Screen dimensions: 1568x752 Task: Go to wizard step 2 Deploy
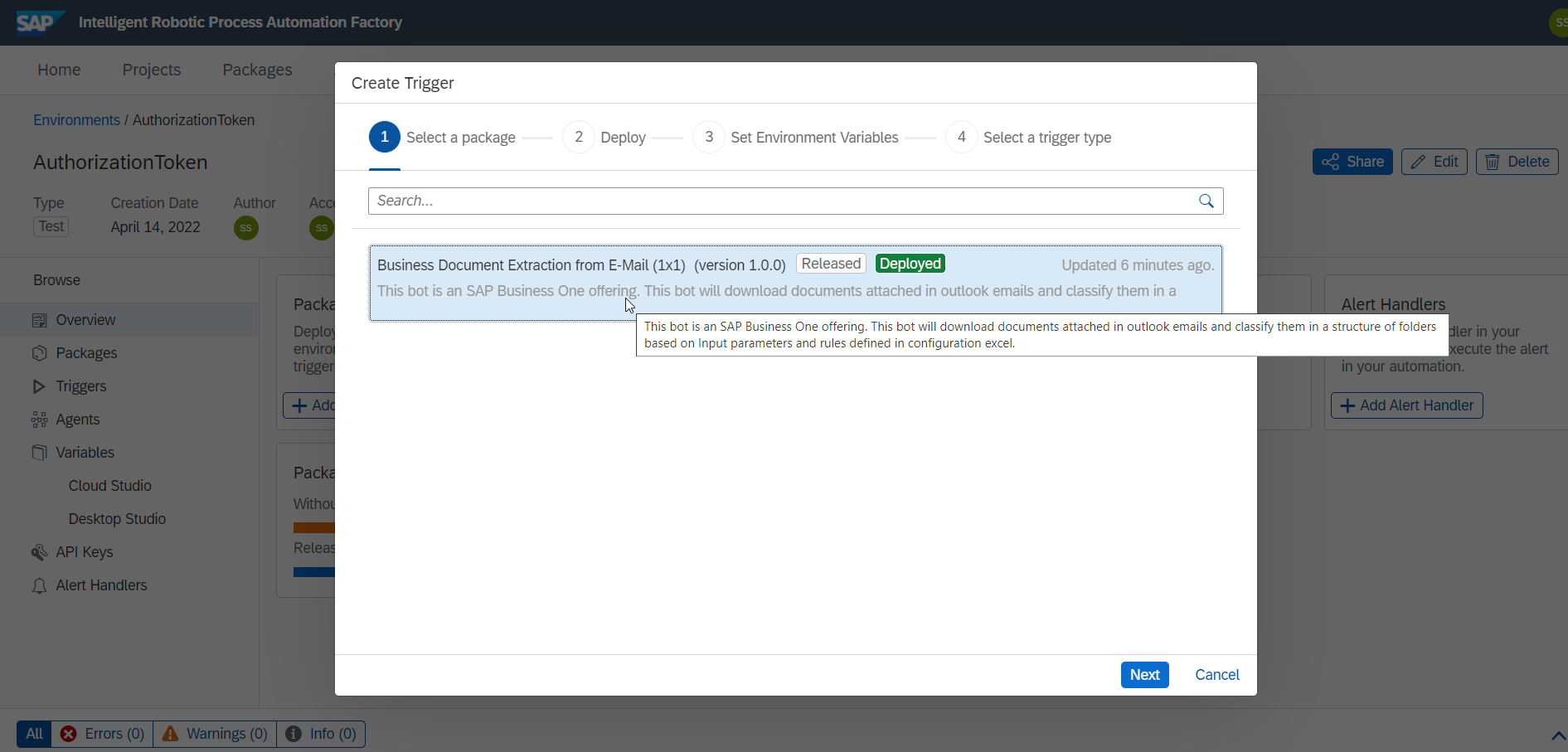(604, 137)
